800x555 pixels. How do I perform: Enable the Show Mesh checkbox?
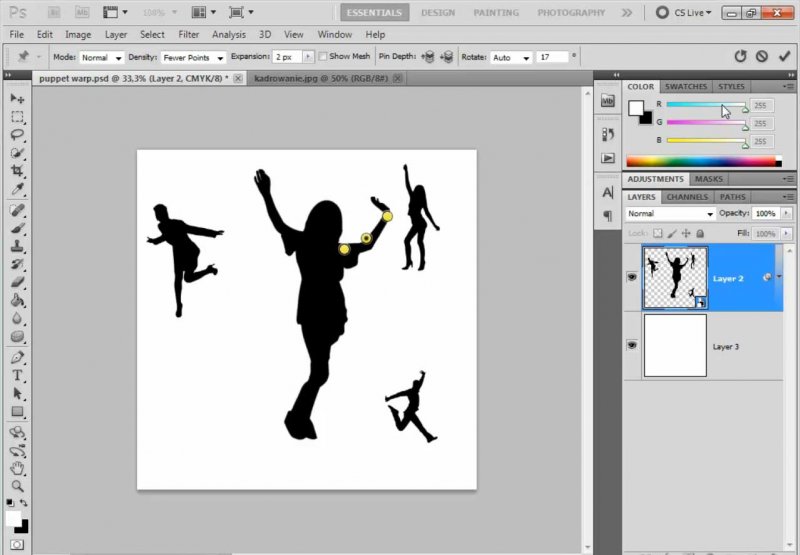(x=322, y=57)
